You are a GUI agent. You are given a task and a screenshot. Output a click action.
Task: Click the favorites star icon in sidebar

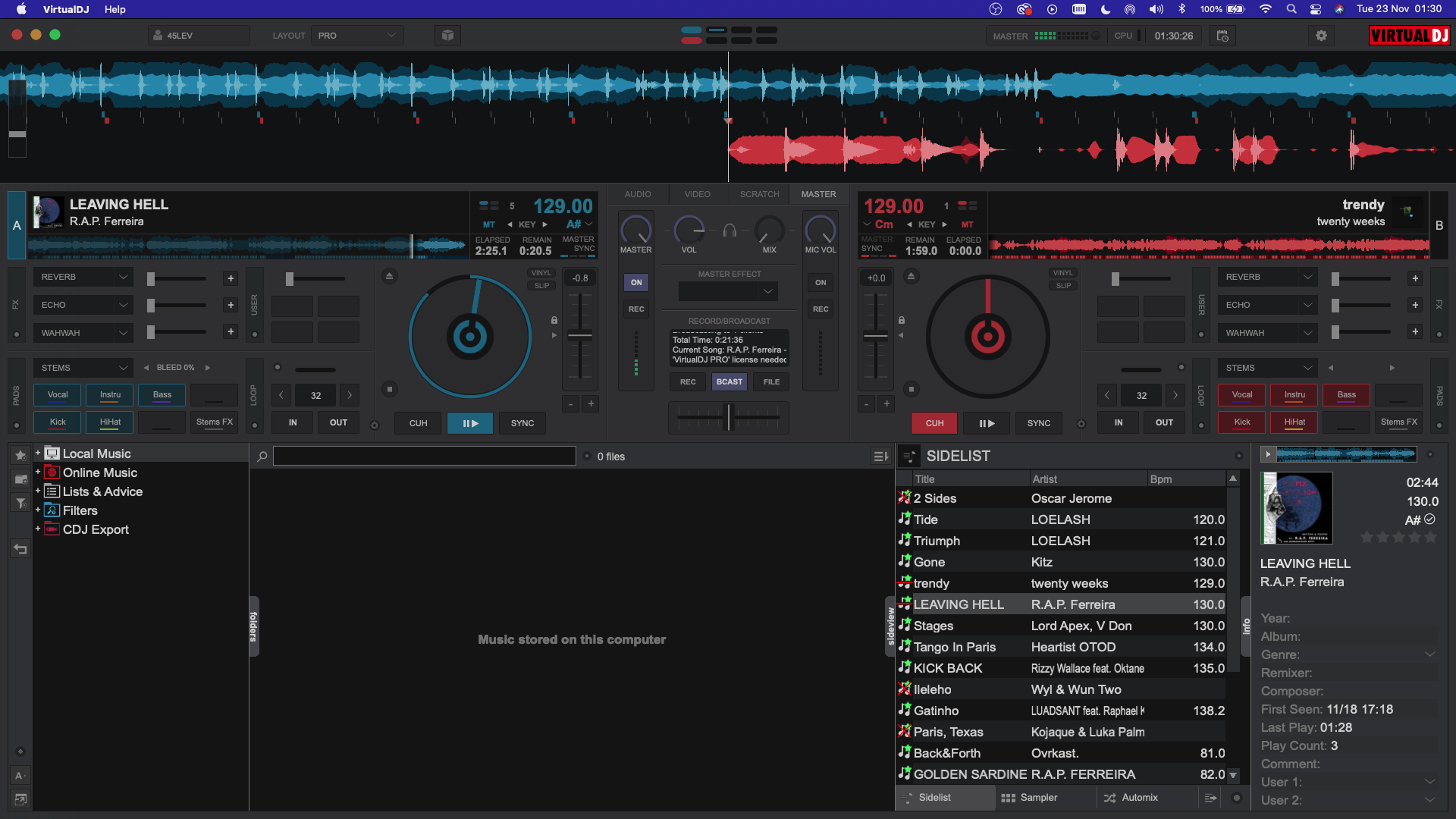20,455
